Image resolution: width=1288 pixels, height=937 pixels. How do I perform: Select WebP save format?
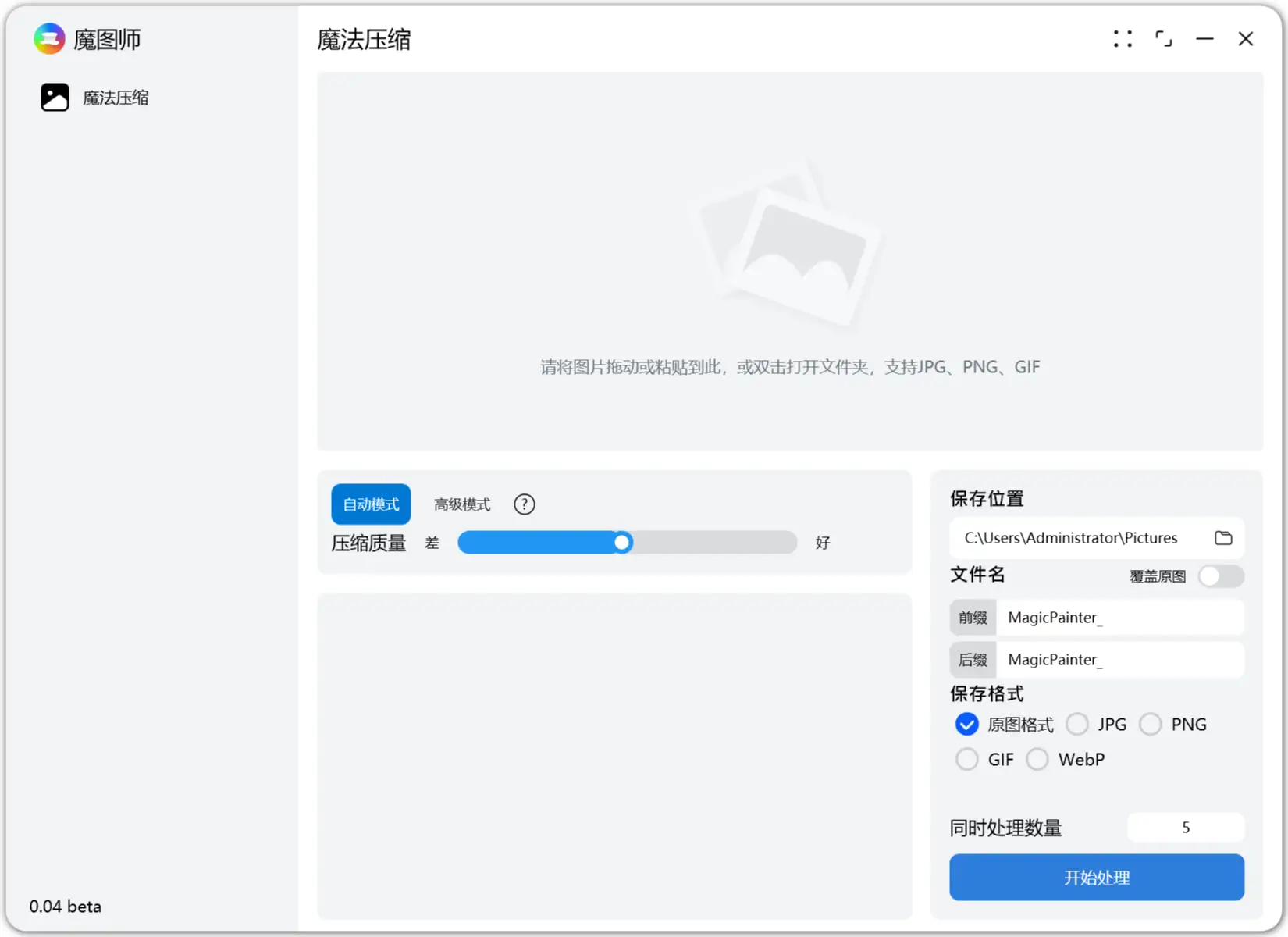[1037, 758]
